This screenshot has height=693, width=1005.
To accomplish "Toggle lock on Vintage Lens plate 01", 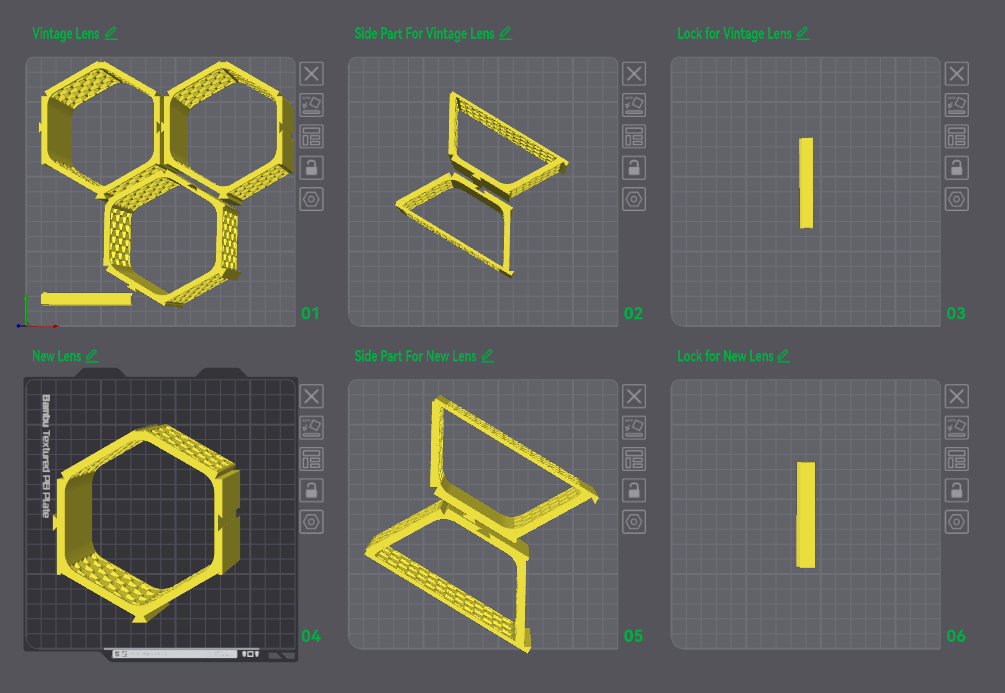I will click(311, 168).
